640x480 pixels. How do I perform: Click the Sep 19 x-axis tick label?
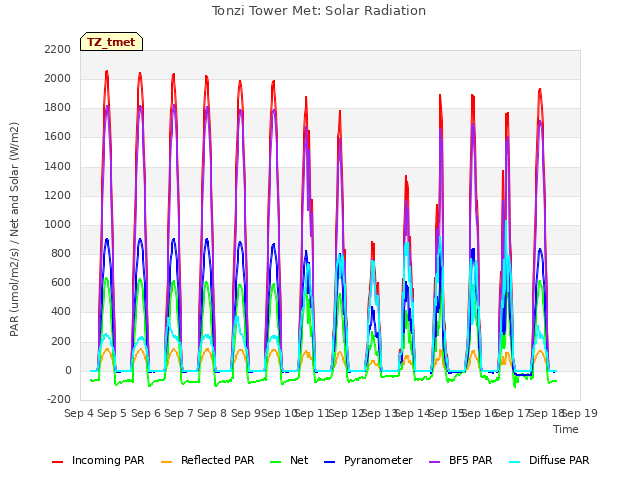(x=580, y=413)
